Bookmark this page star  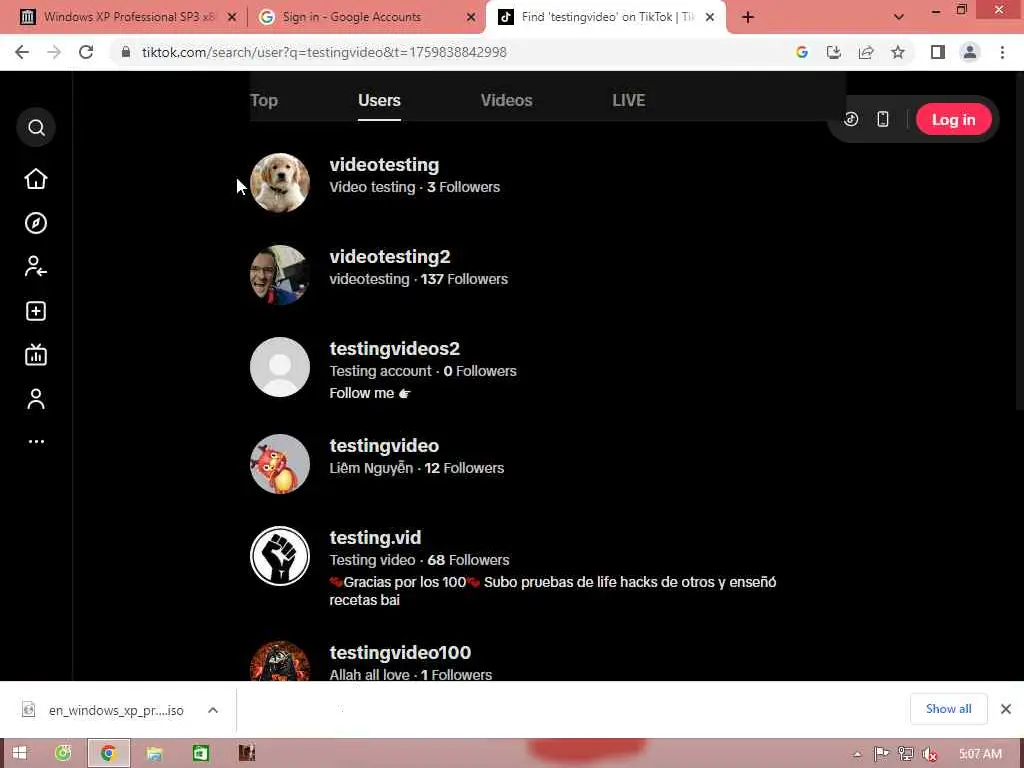point(898,52)
